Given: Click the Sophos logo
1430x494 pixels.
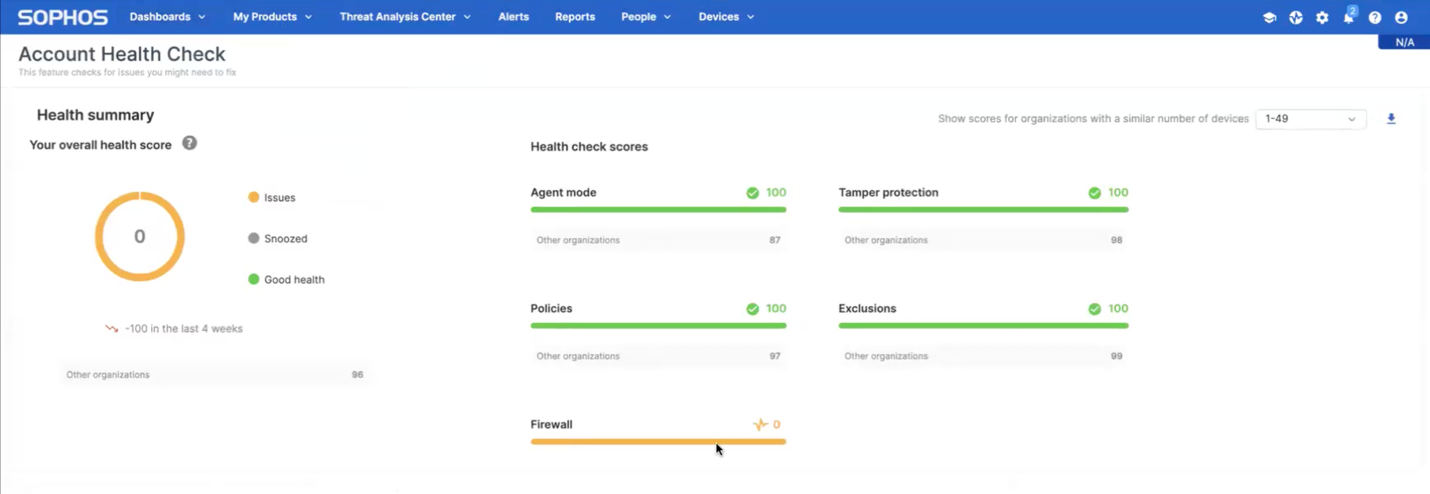Looking at the screenshot, I should pos(62,17).
